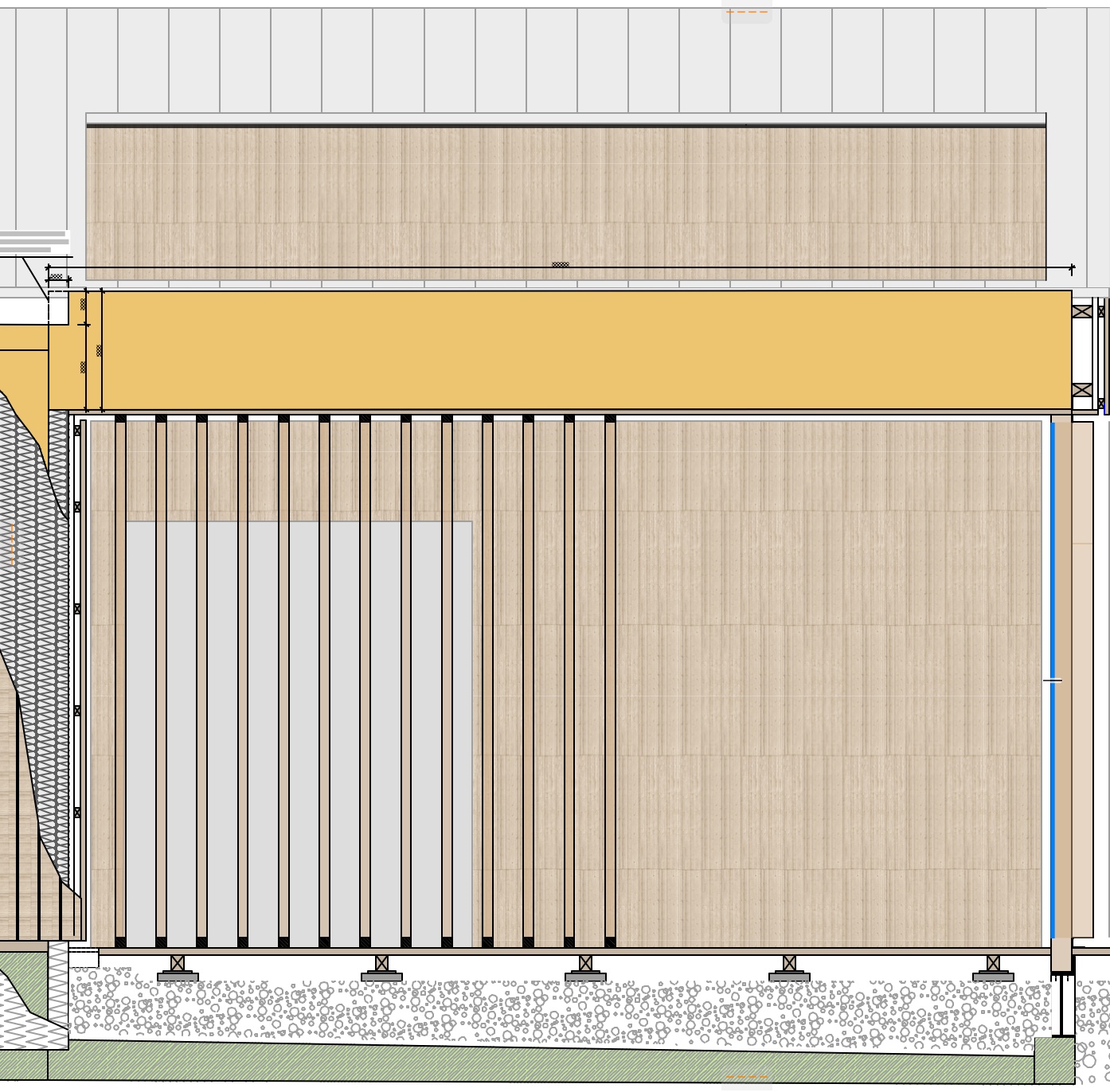This screenshot has width=1110, height=1092.
Task: Click the gray blurred text label at top left
Action: click(x=34, y=242)
